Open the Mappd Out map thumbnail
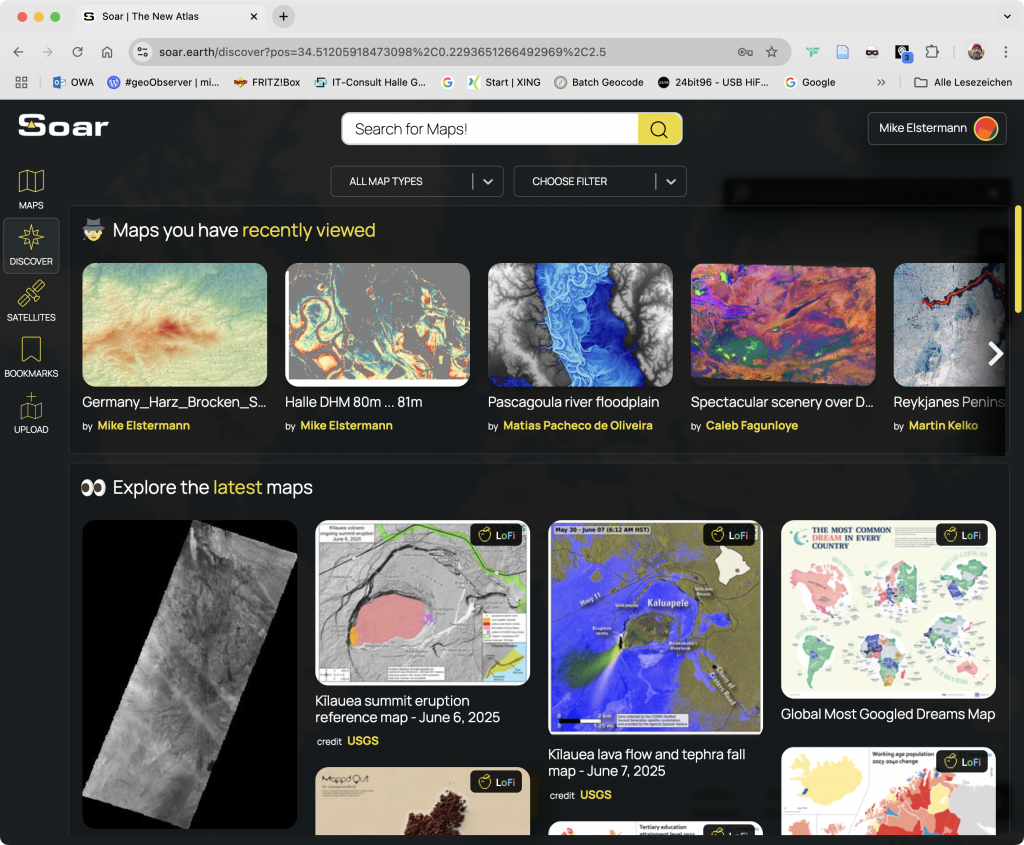The width and height of the screenshot is (1024, 845). tap(423, 801)
